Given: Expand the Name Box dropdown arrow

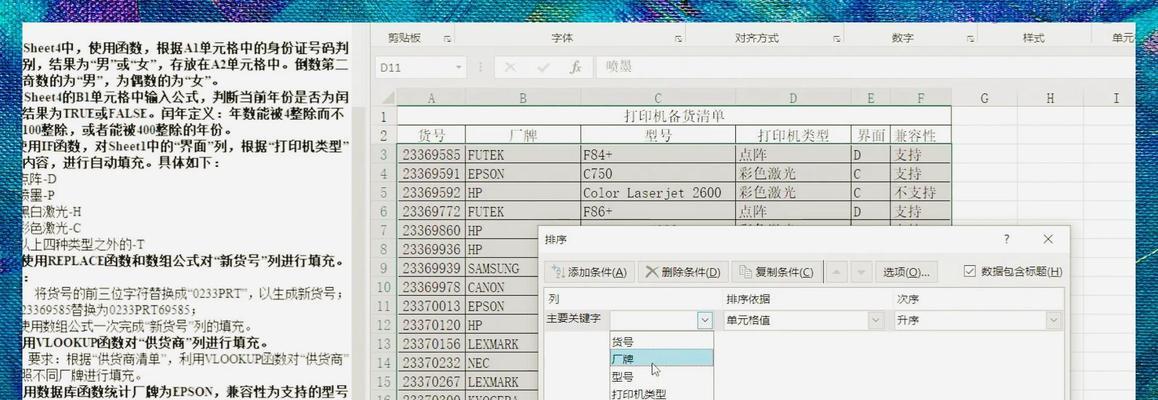Looking at the screenshot, I should [x=459, y=67].
